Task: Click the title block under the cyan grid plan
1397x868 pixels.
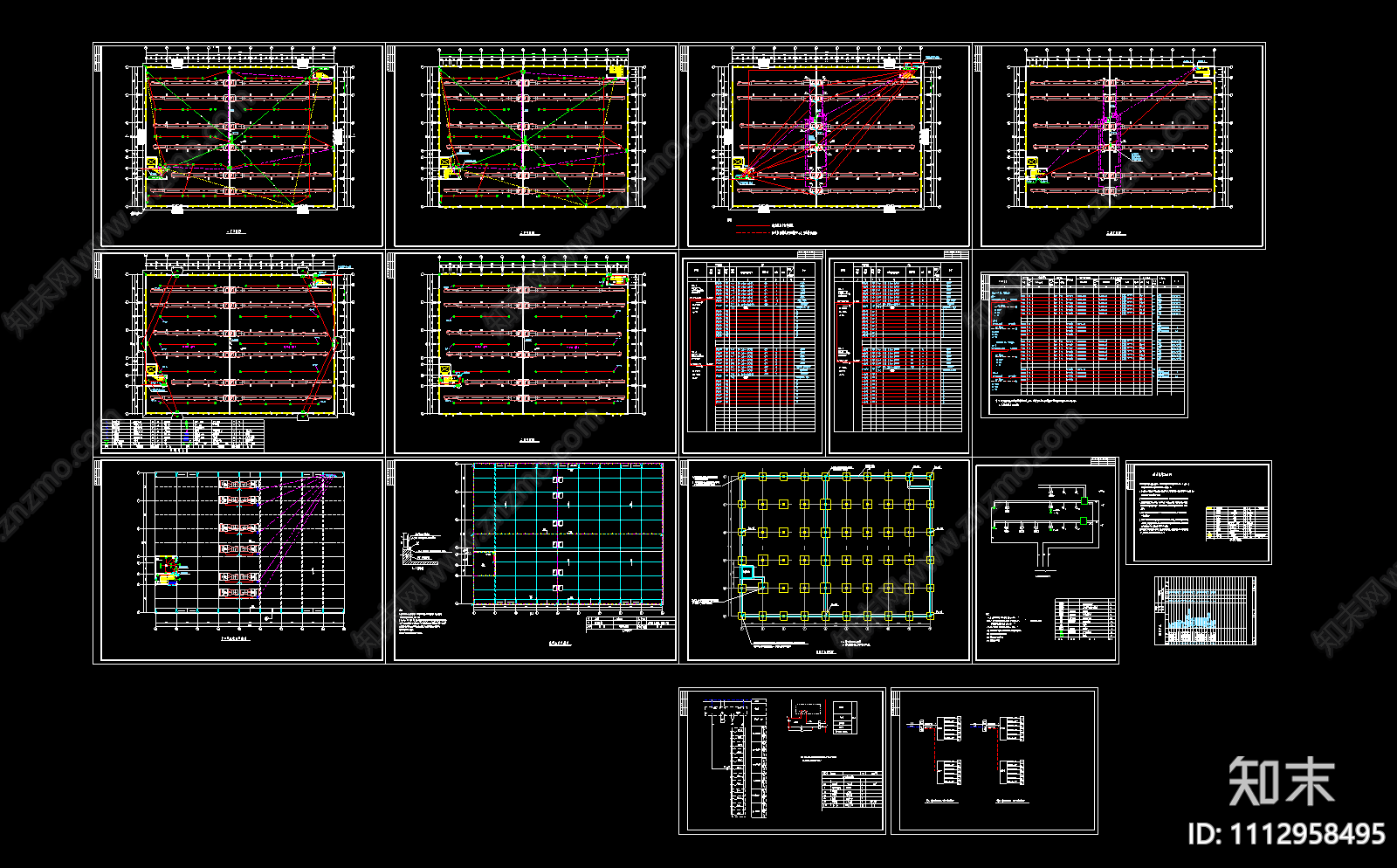Action: tap(630, 623)
